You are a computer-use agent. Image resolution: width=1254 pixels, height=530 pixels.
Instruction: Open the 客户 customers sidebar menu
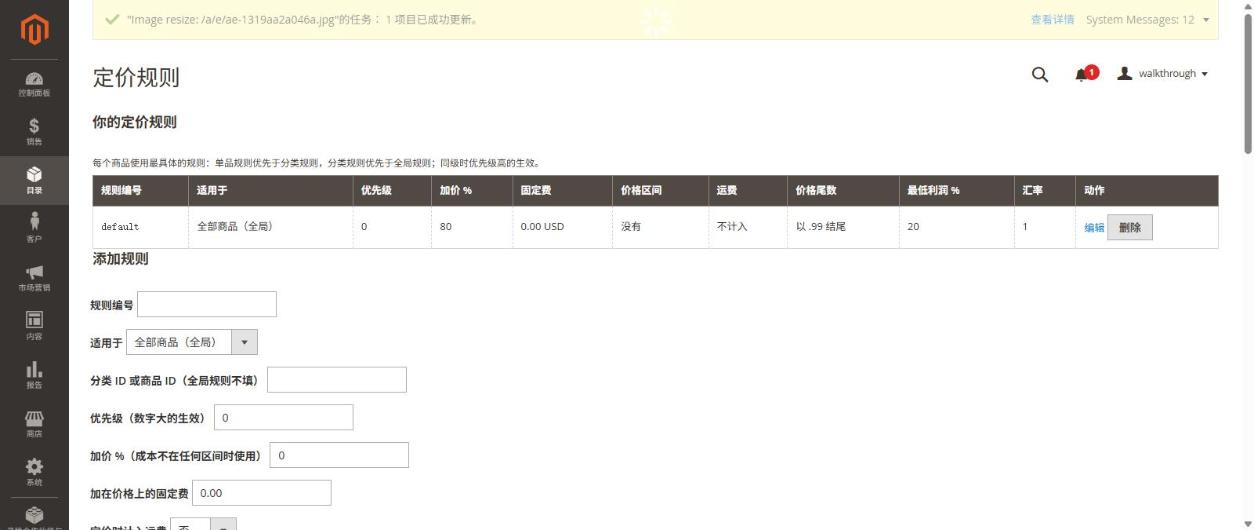point(34,228)
